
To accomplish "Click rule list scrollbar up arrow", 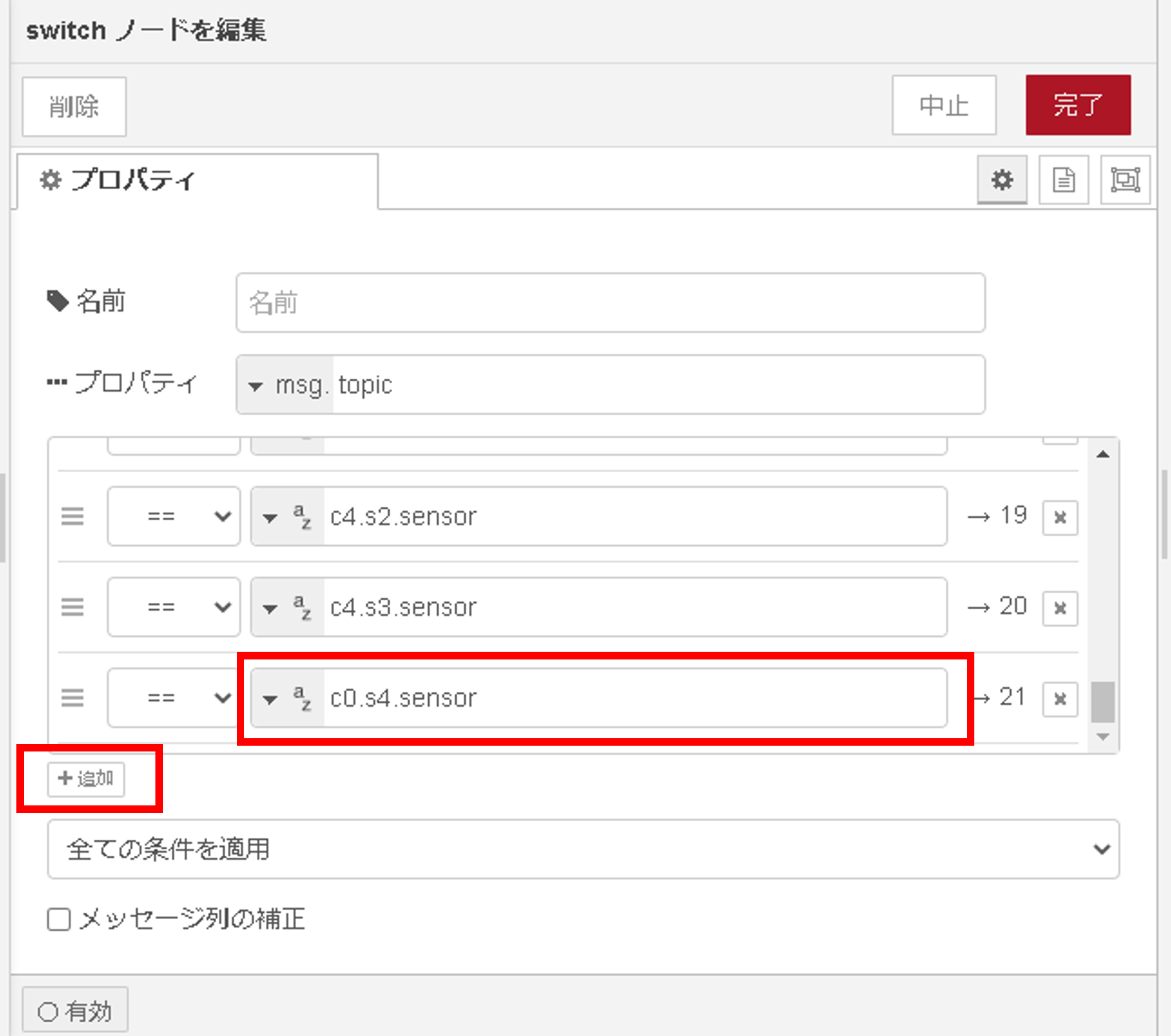I will click(1103, 455).
